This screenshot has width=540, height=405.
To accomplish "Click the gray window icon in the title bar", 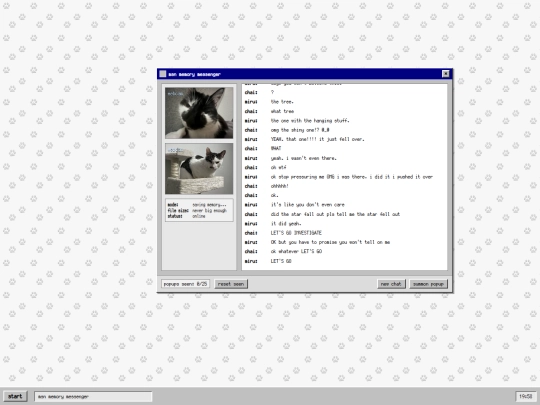I will click(163, 74).
